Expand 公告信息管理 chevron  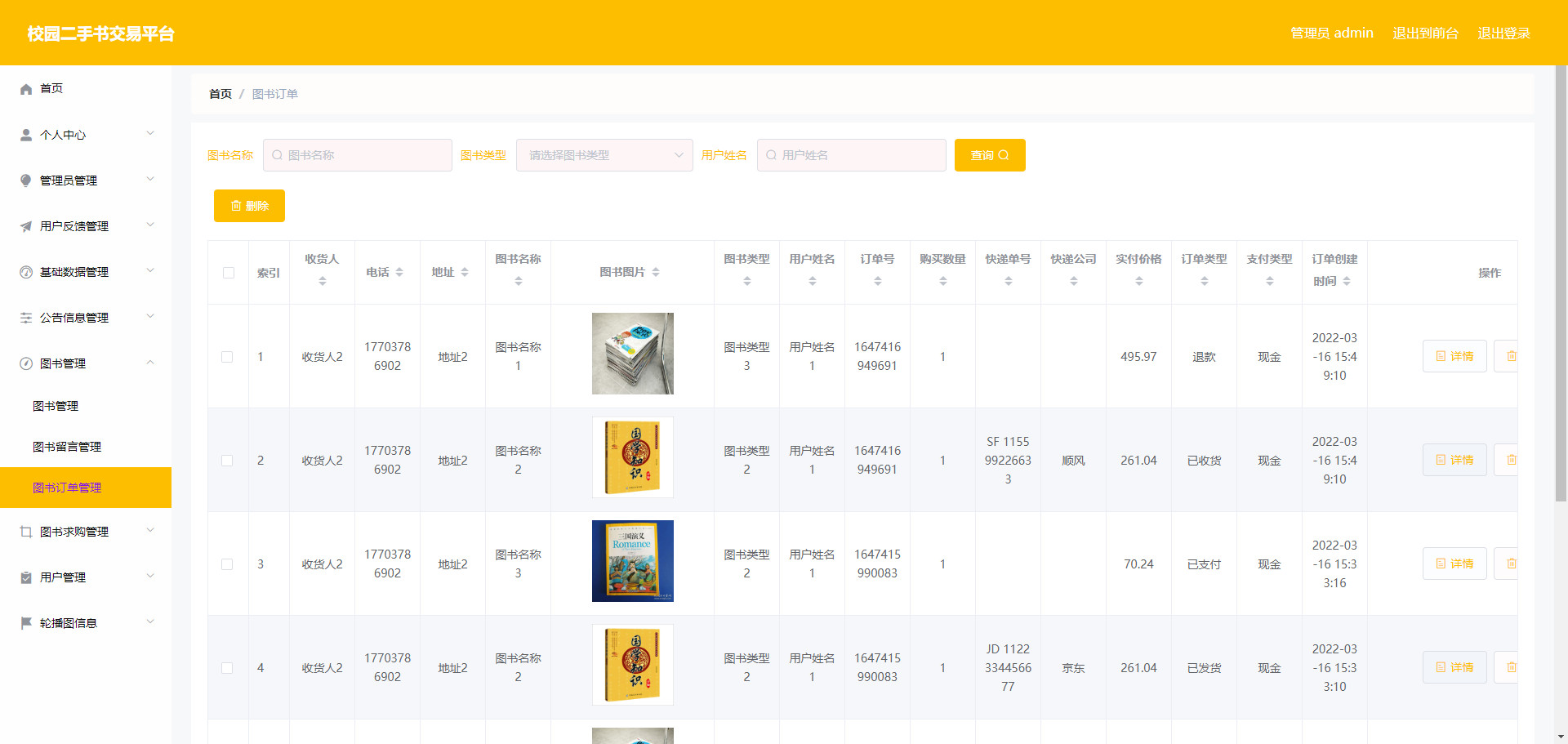tap(150, 317)
